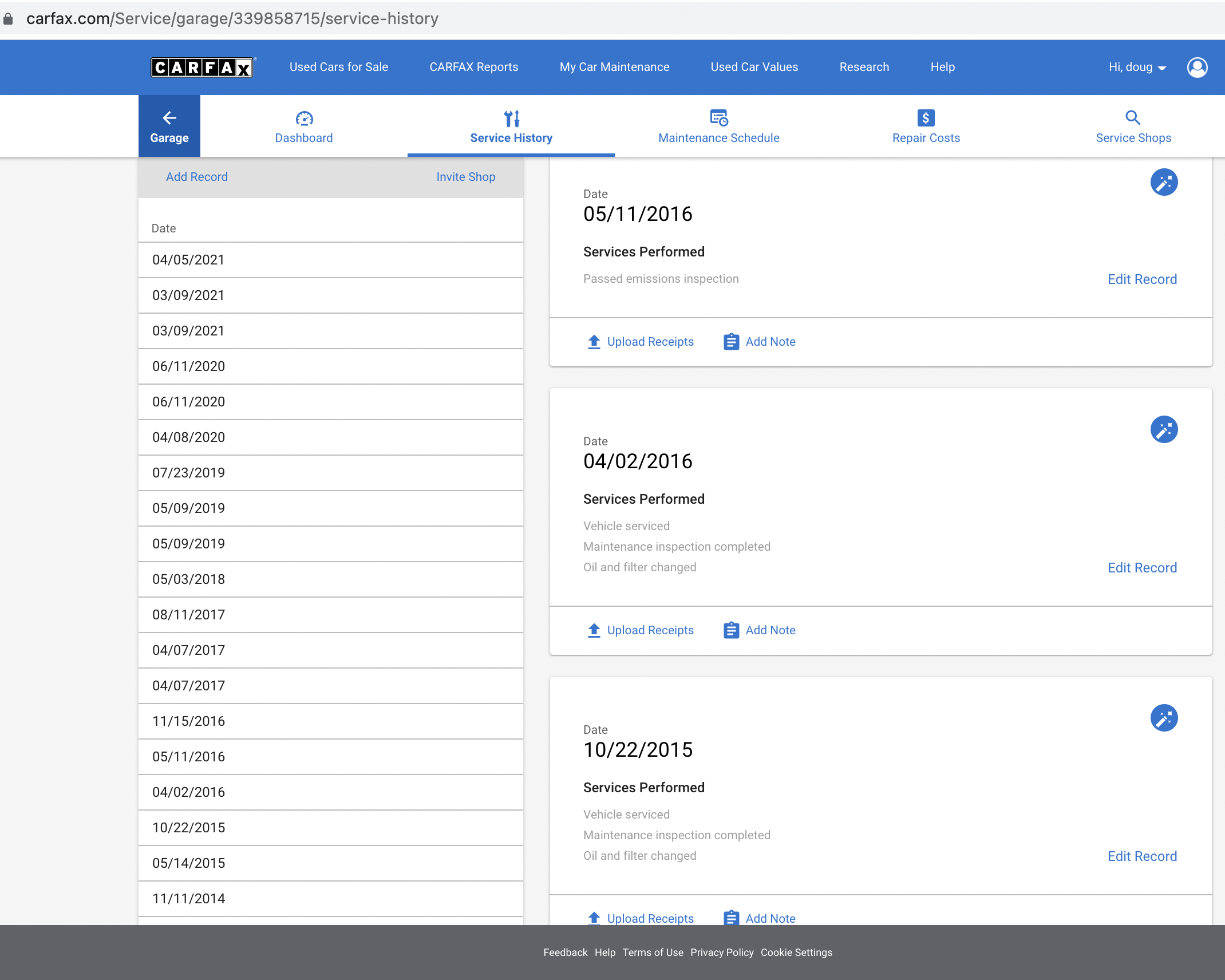Screen dimensions: 1225x980
Task: Click Add Note in 10/22/2015 card
Action: (760, 918)
